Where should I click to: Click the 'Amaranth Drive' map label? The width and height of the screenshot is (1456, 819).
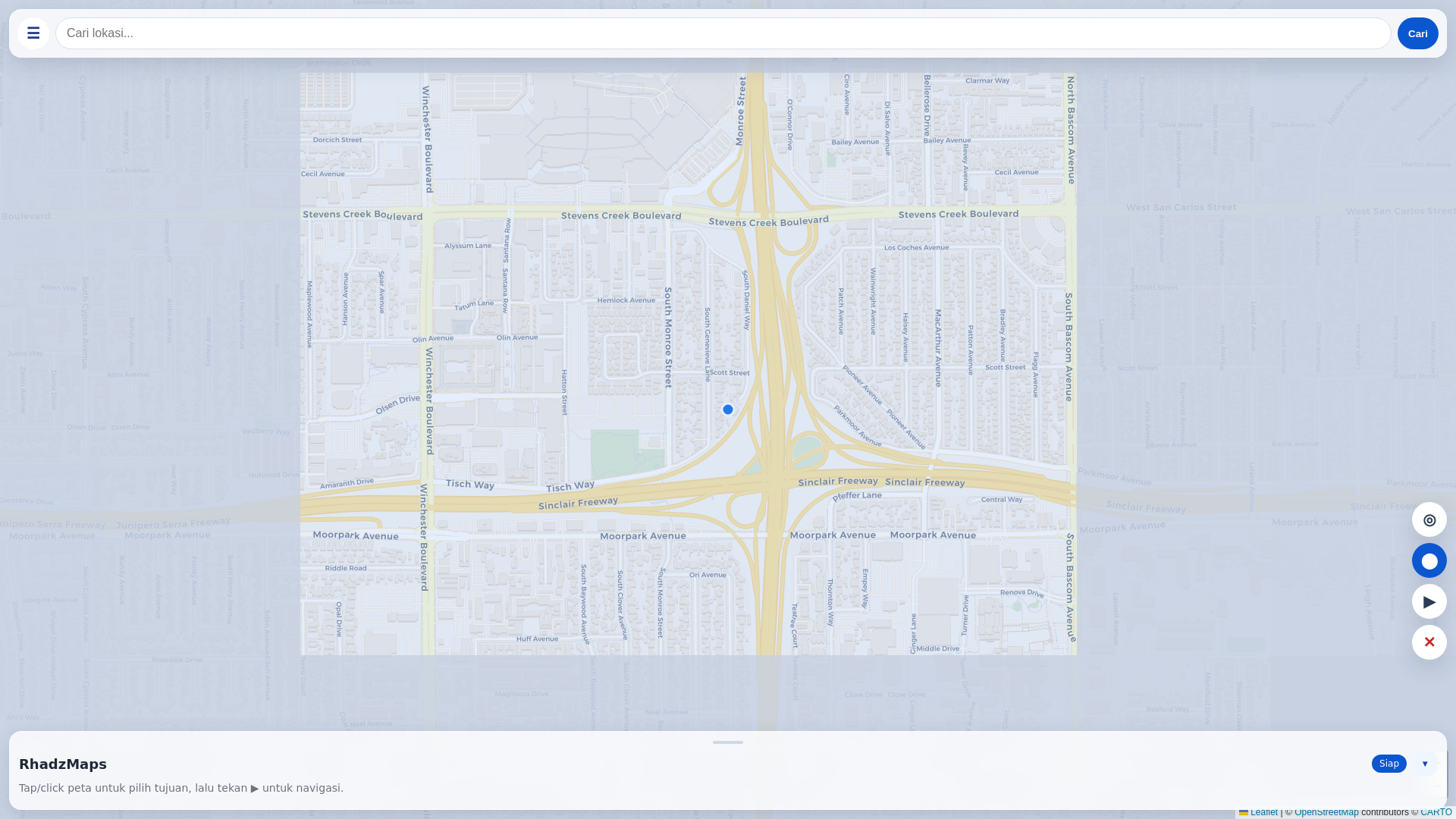pos(347,483)
